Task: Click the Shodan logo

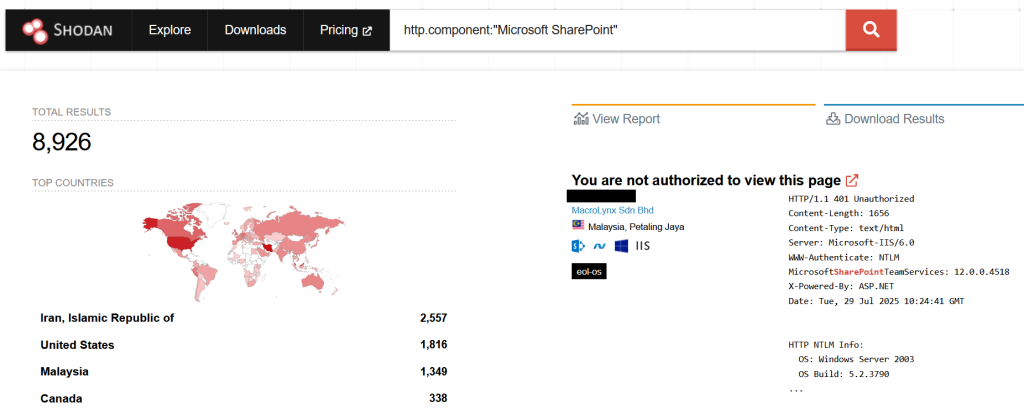Action: [66, 31]
